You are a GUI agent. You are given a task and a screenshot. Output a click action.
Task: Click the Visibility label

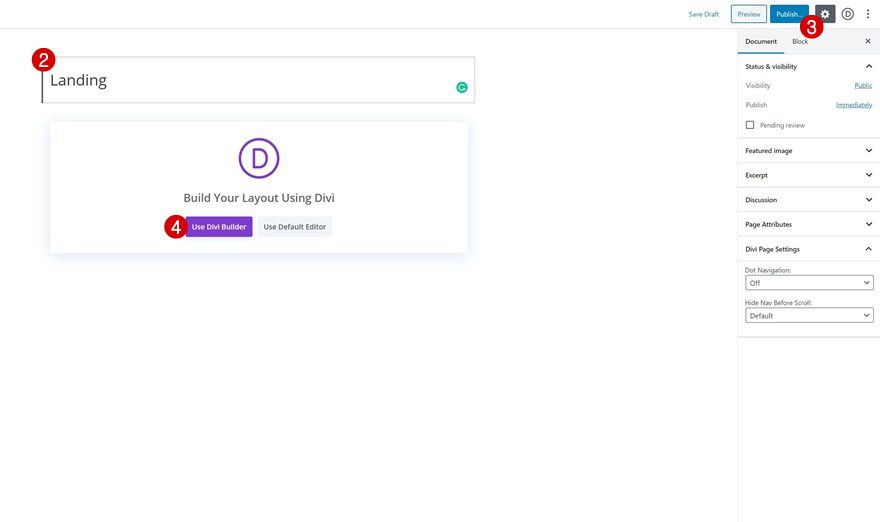758,85
